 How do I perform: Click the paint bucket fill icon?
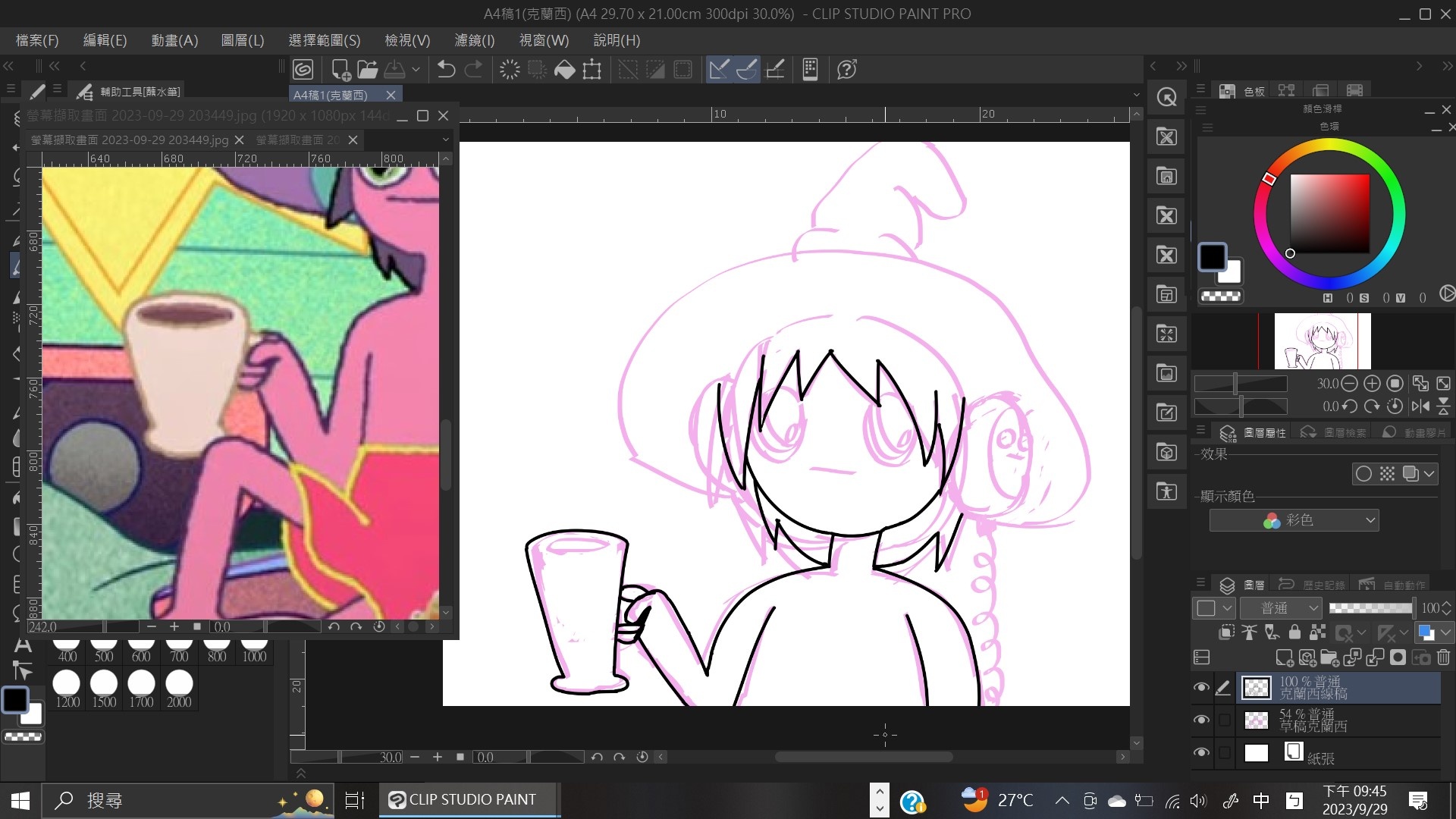(565, 70)
